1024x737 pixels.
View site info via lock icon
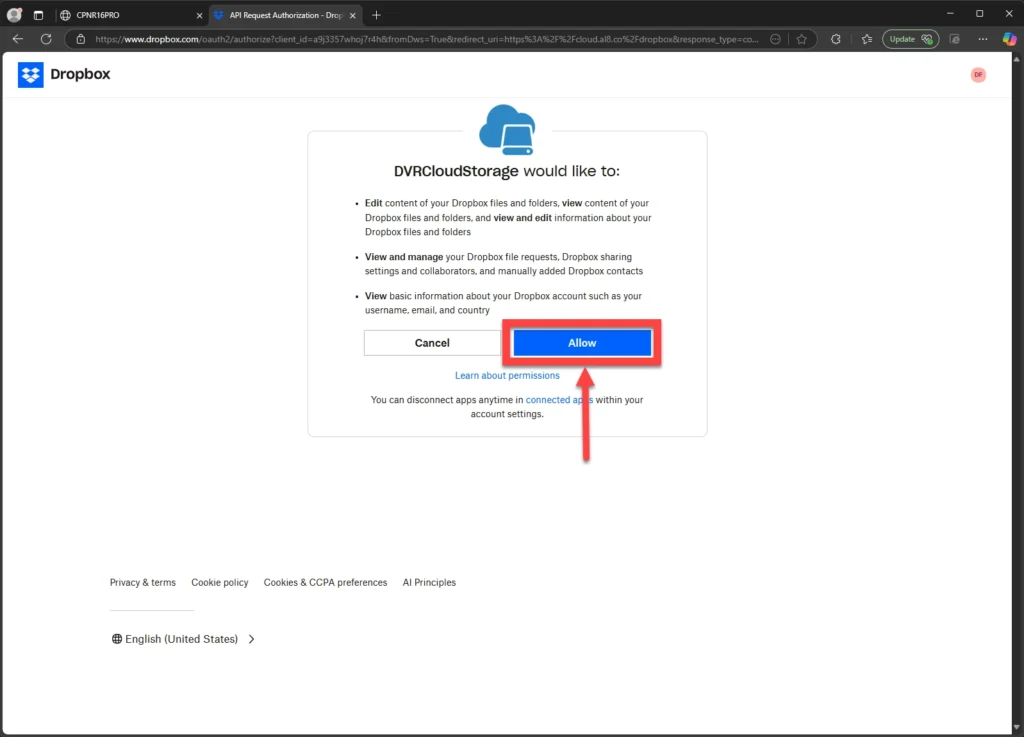tap(80, 39)
